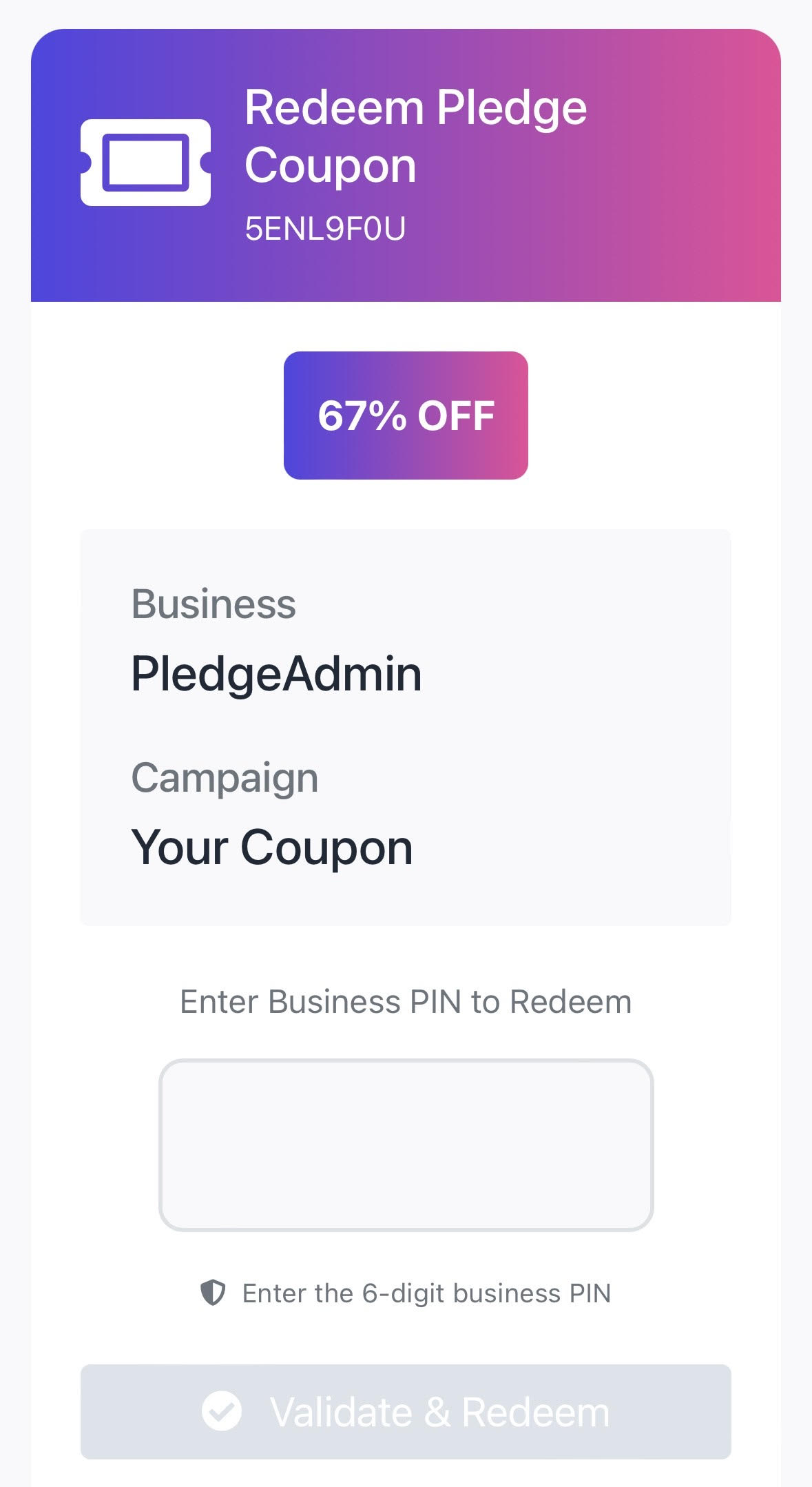Image resolution: width=812 pixels, height=1487 pixels.
Task: Click the Your Coupon campaign name
Action: click(272, 848)
